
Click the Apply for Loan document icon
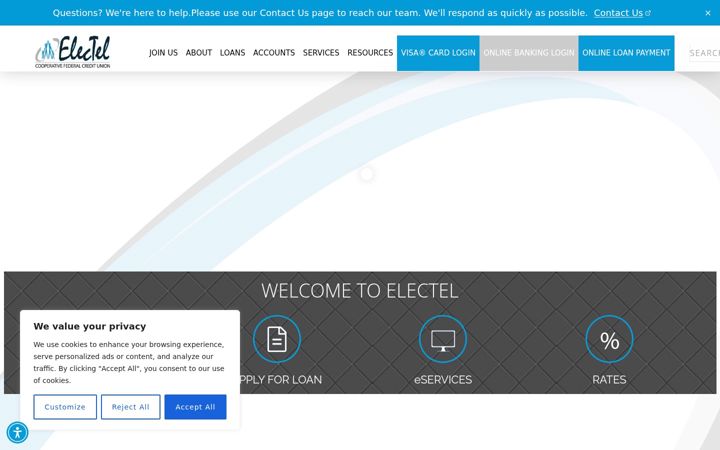(x=277, y=339)
